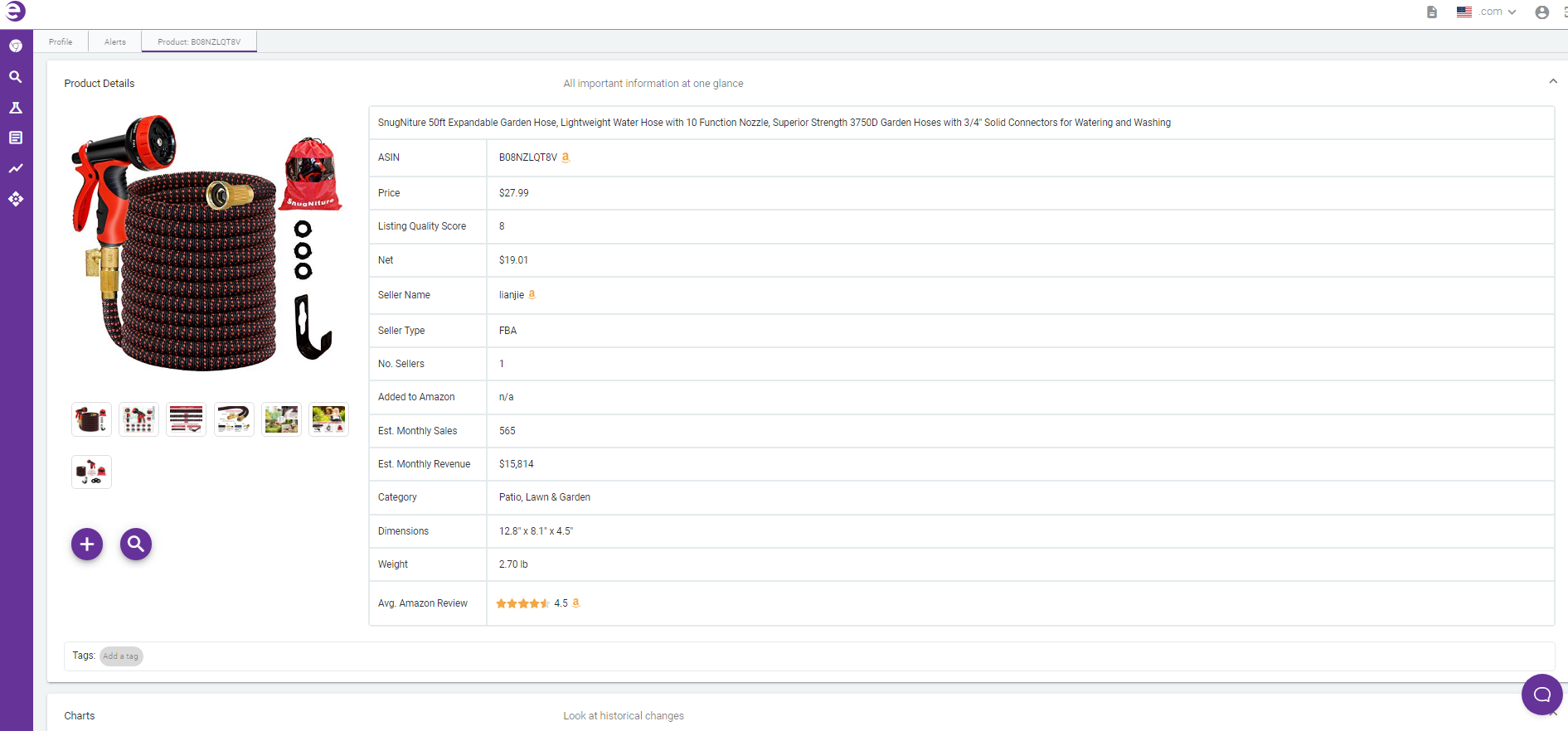Viewport: 1568px width, 731px height.
Task: Click the large main product image
Action: coord(207,243)
